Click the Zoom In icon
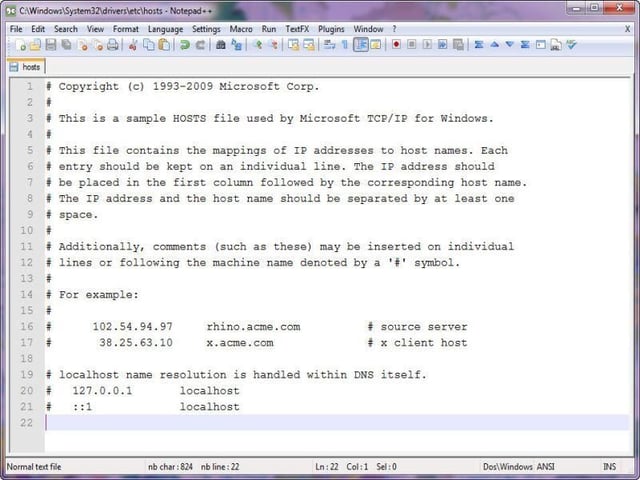The image size is (640, 480). click(258, 44)
